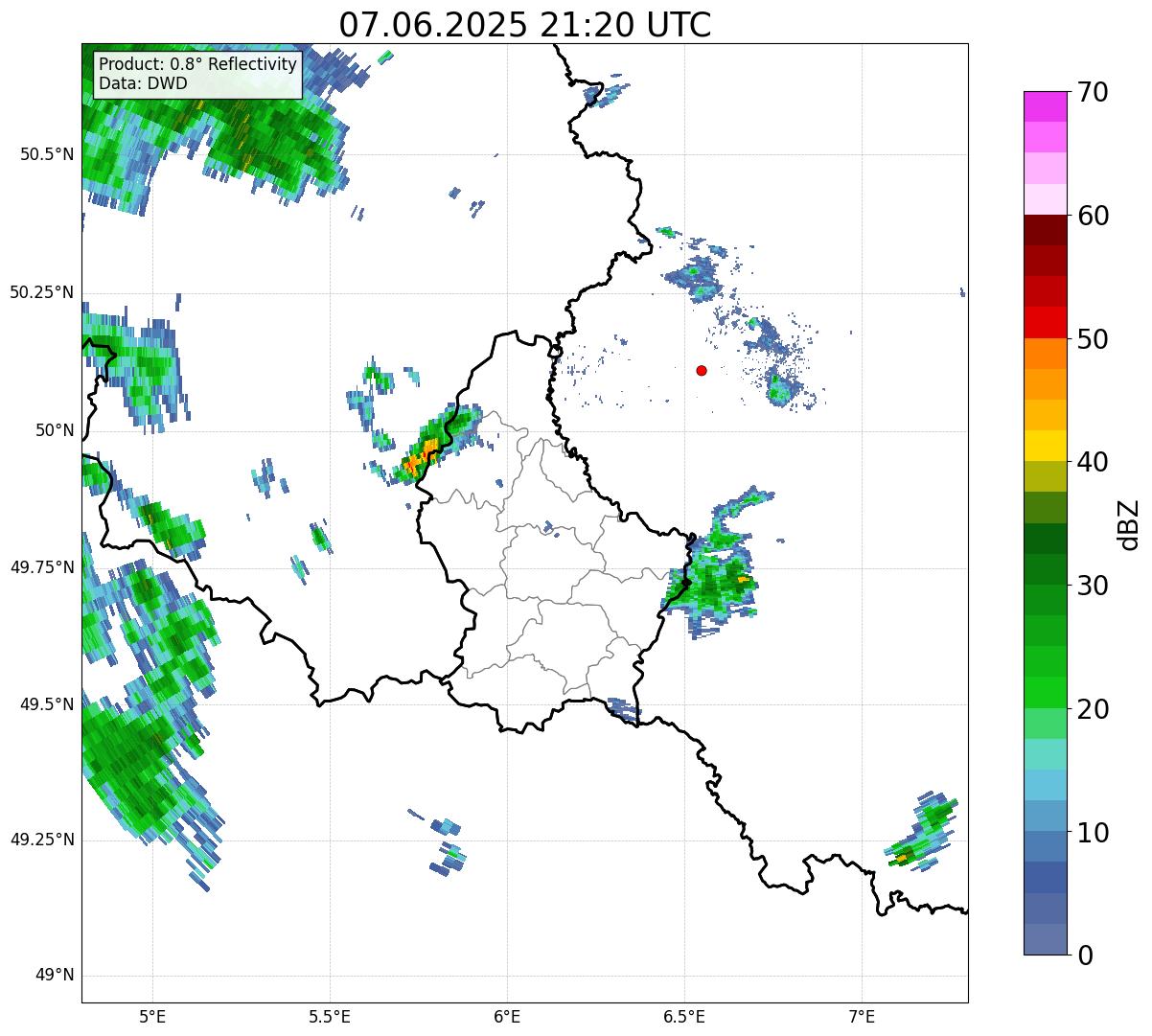
Task: Click the 49.5°N latitude label
Action: pyautogui.click(x=47, y=704)
